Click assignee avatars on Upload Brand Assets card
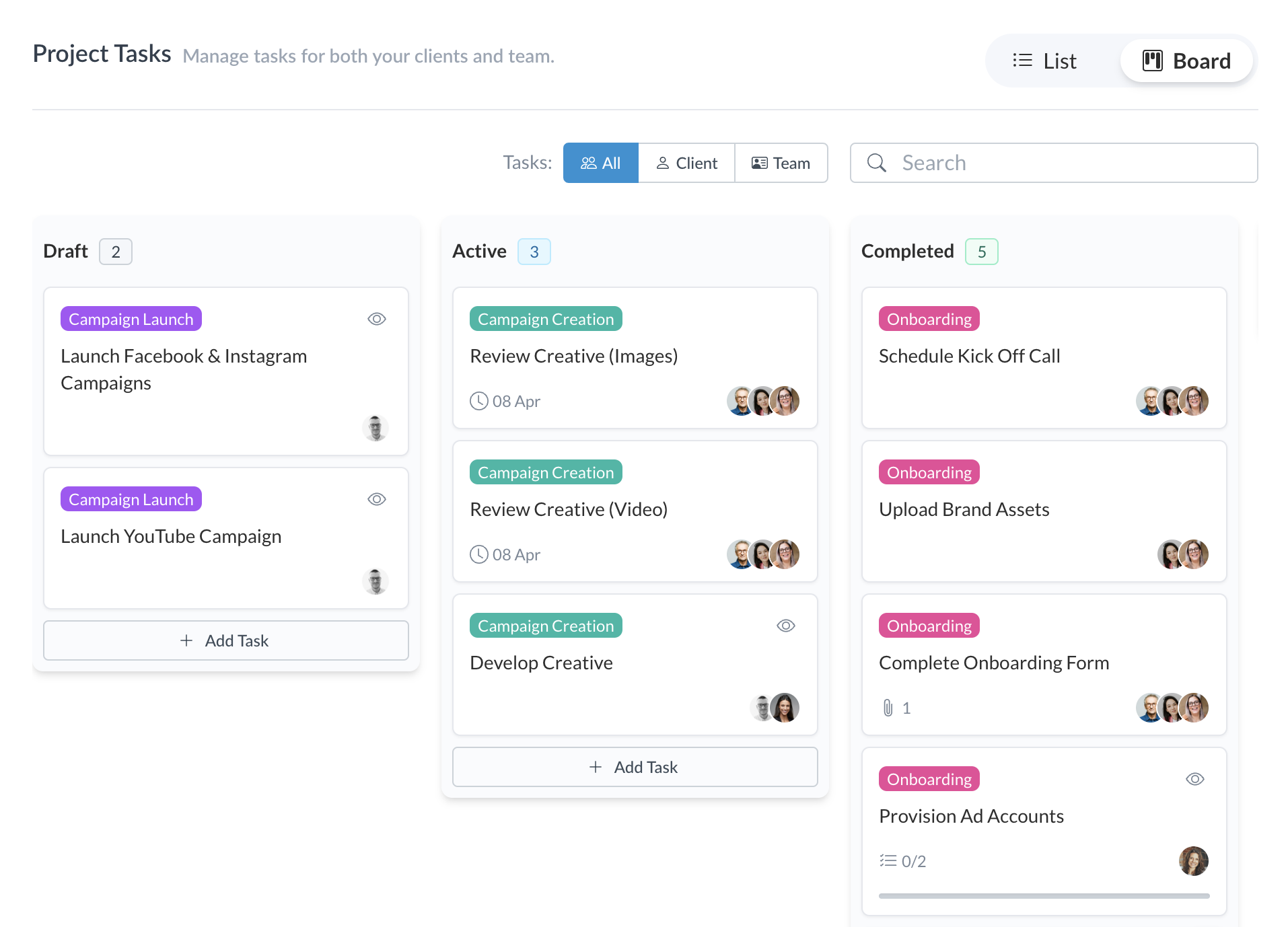 [1182, 554]
